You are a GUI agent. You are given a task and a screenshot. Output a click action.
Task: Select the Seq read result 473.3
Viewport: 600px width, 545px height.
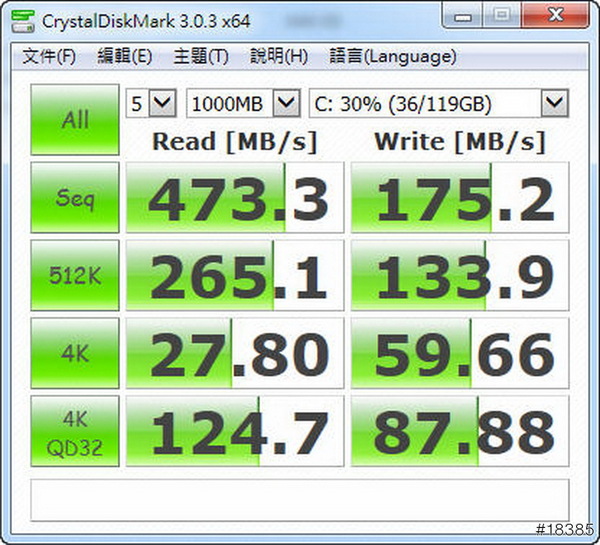click(x=235, y=197)
